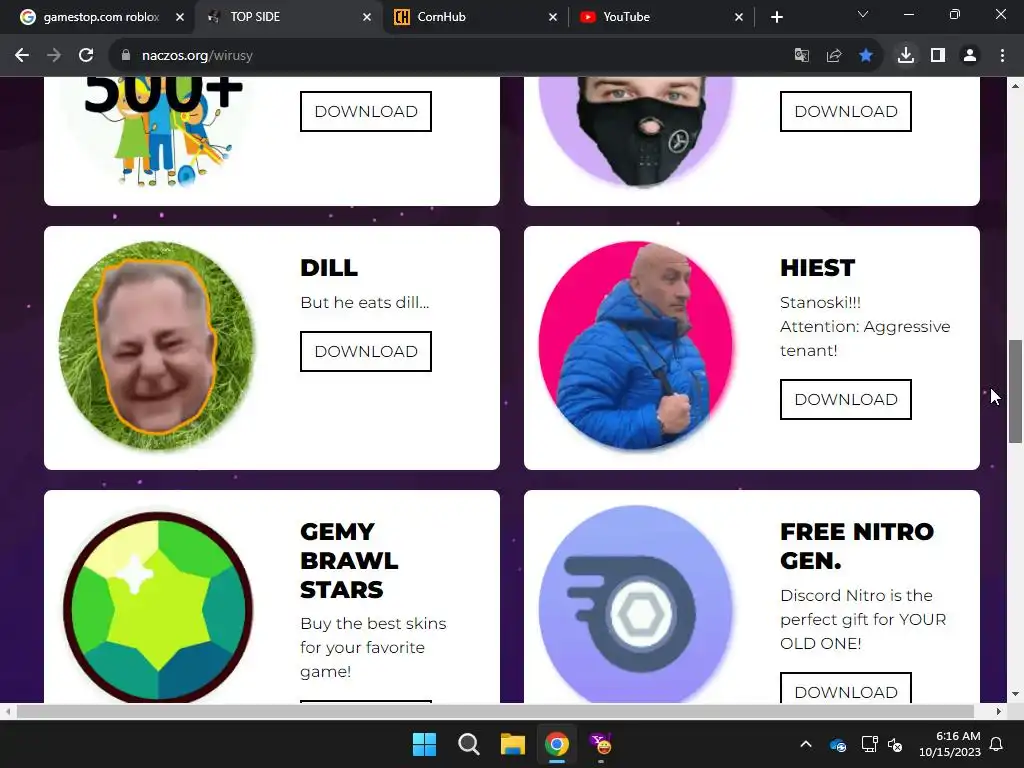Close the YouTube tab

[x=739, y=17]
